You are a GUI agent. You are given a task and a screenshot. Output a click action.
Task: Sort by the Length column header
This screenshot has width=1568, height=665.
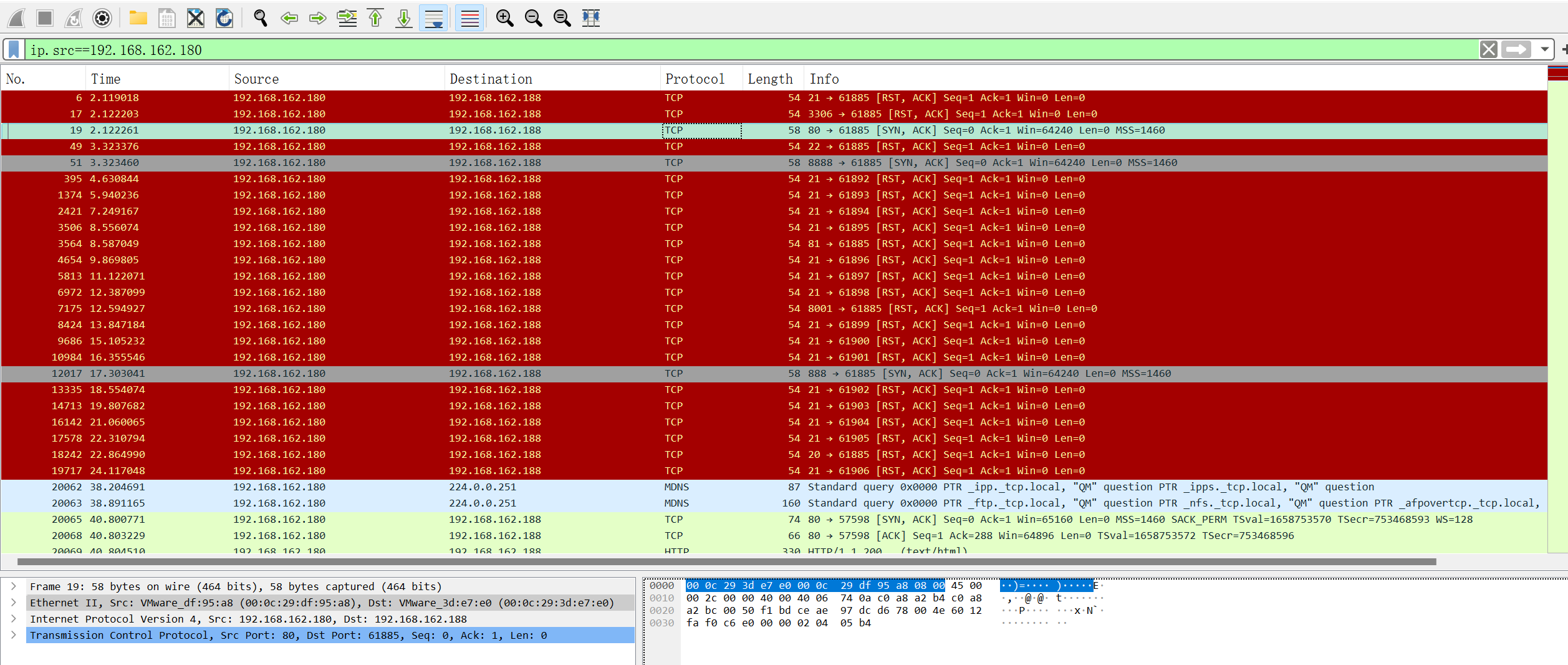point(773,79)
